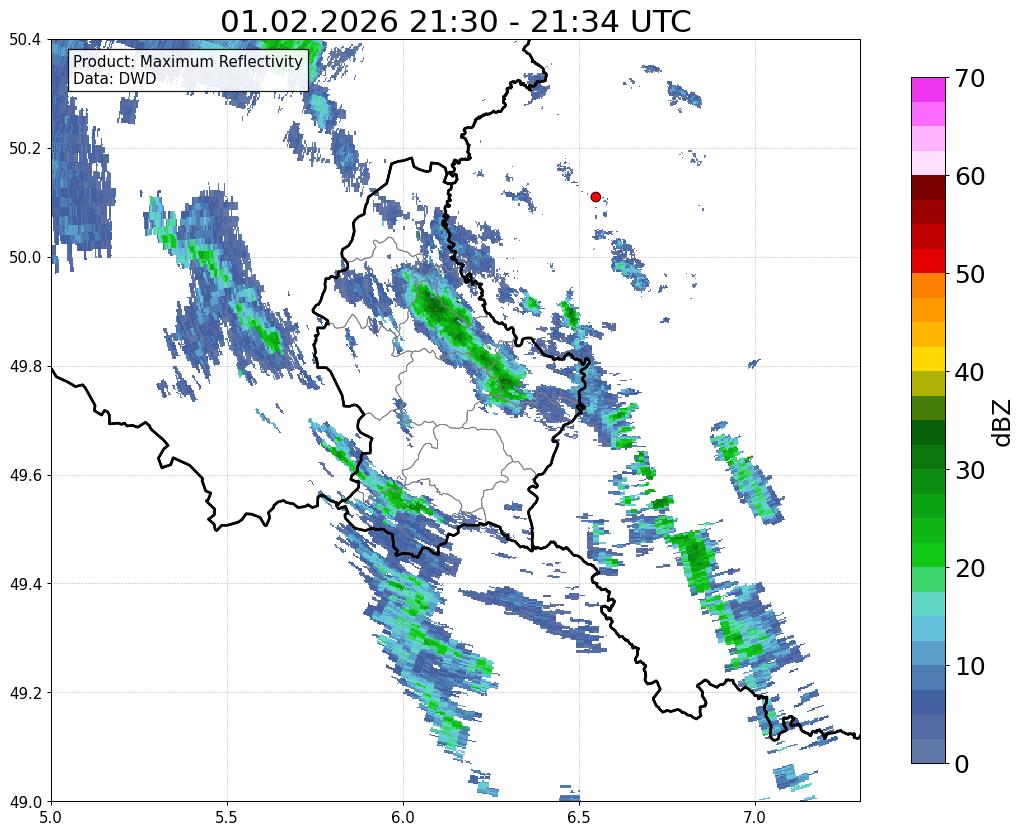Click the colorbar tick label 40

pos(969,372)
